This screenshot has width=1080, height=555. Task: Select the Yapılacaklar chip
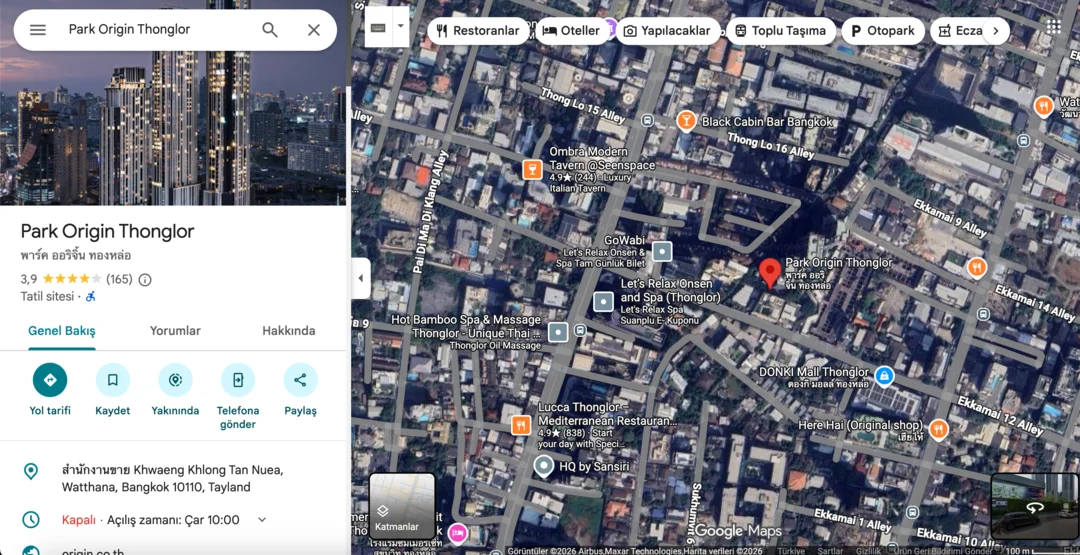667,31
